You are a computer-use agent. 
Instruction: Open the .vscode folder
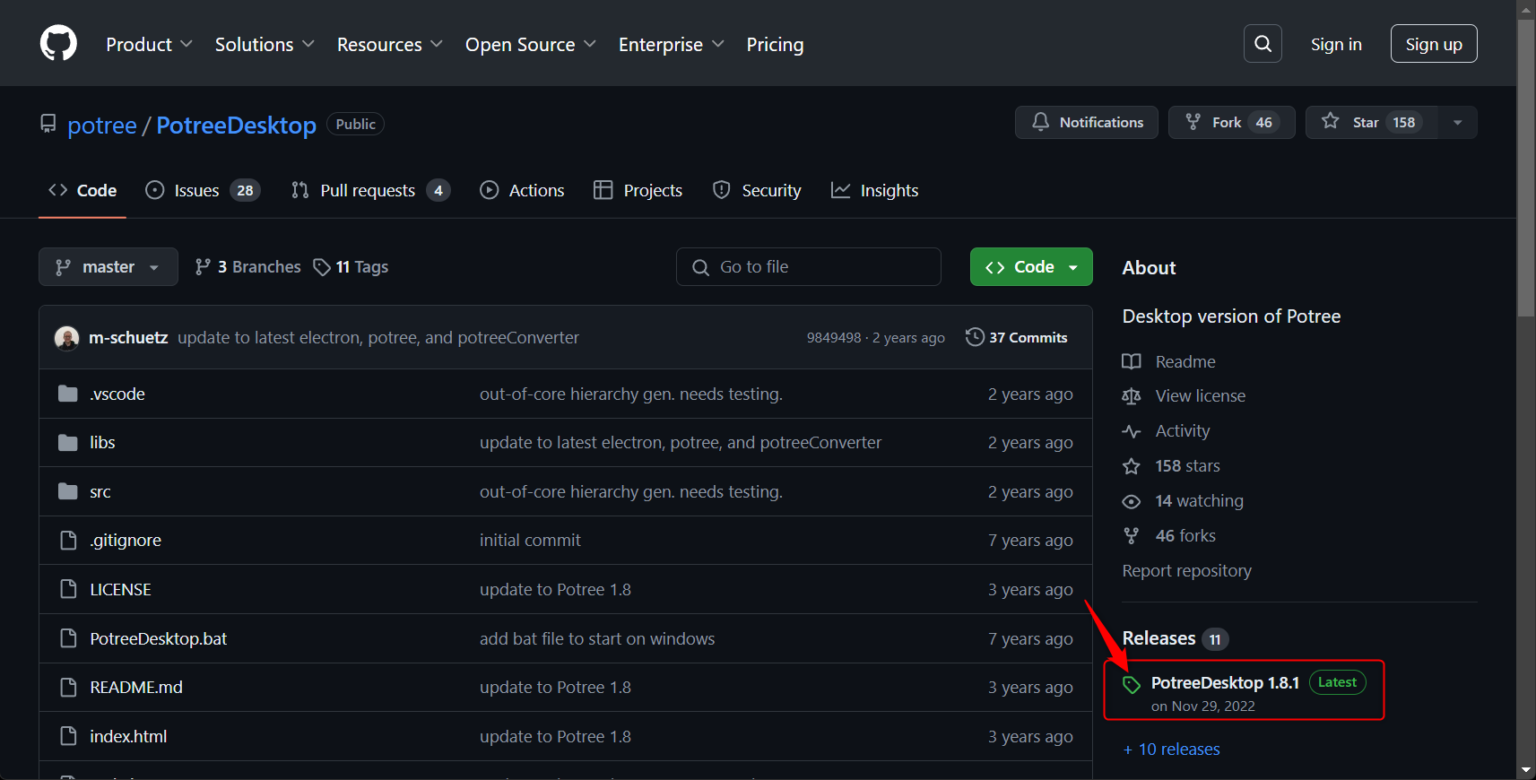117,394
